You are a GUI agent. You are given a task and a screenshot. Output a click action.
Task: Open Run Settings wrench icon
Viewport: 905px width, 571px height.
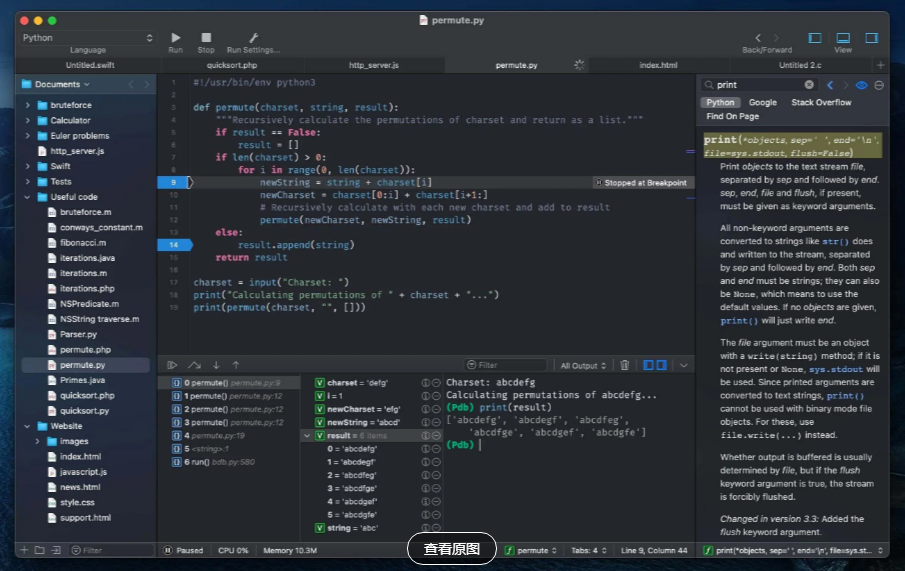tap(253, 38)
